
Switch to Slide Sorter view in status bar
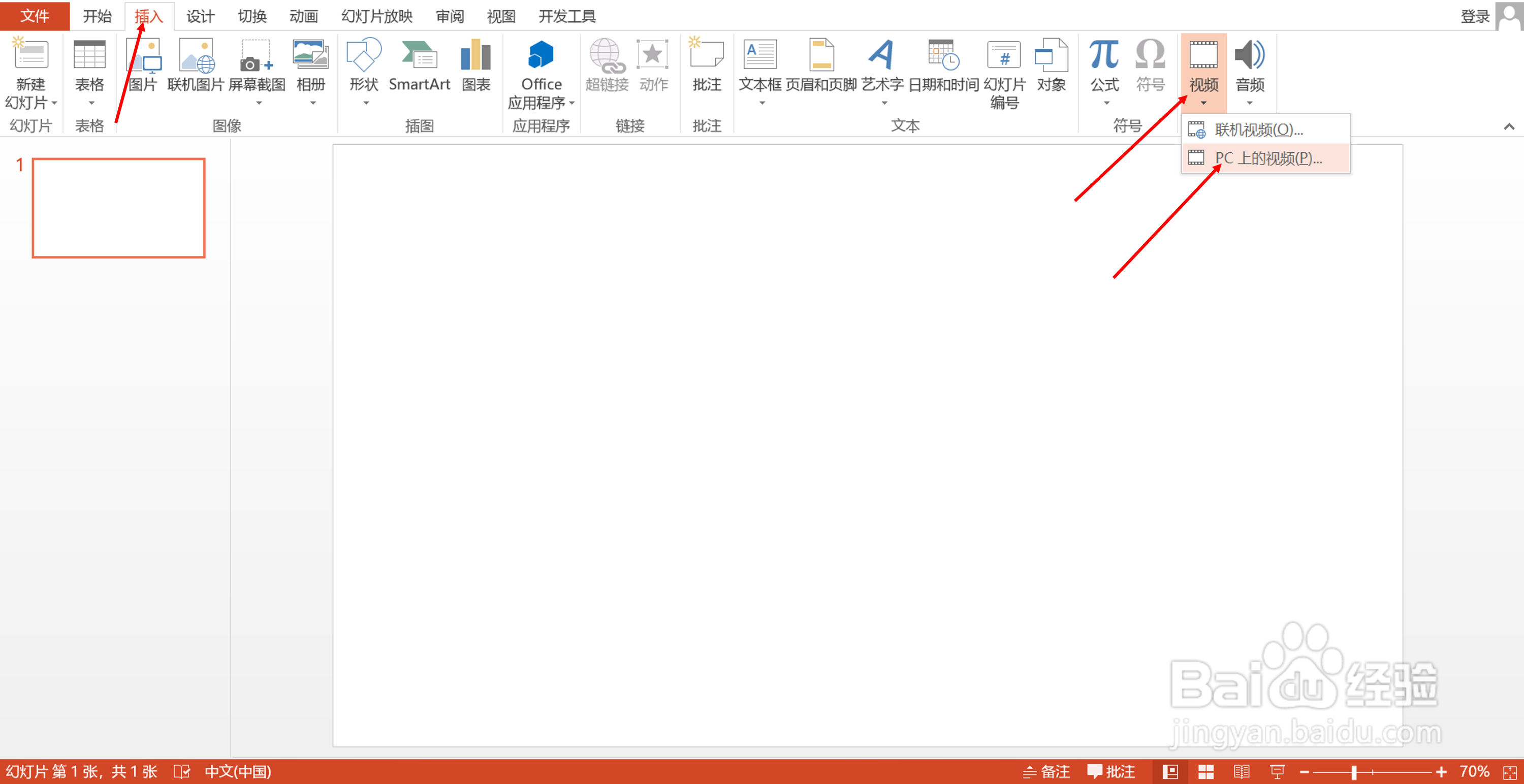pos(1205,772)
